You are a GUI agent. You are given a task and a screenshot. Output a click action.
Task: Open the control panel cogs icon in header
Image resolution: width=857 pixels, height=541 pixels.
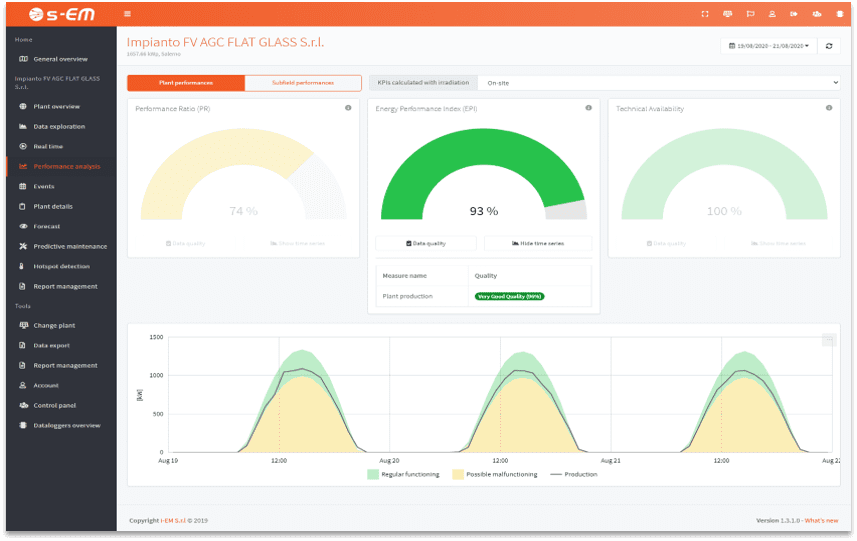pyautogui.click(x=817, y=14)
